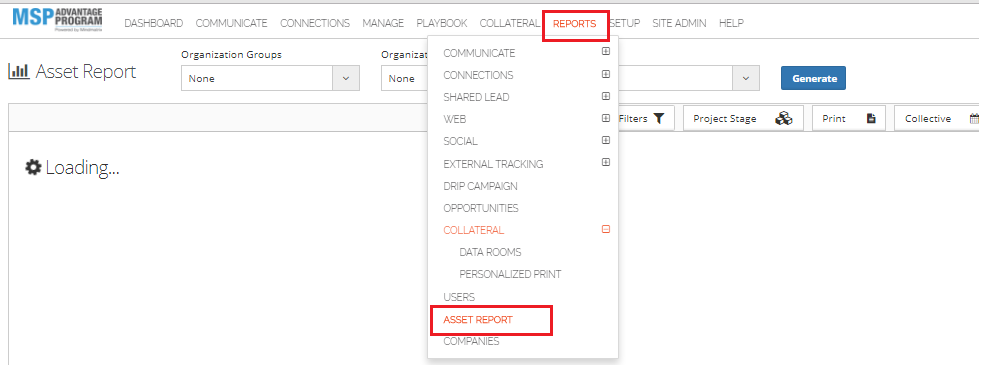The width and height of the screenshot is (984, 370).
Task: Click the Asset Report bar chart icon
Action: click(19, 71)
